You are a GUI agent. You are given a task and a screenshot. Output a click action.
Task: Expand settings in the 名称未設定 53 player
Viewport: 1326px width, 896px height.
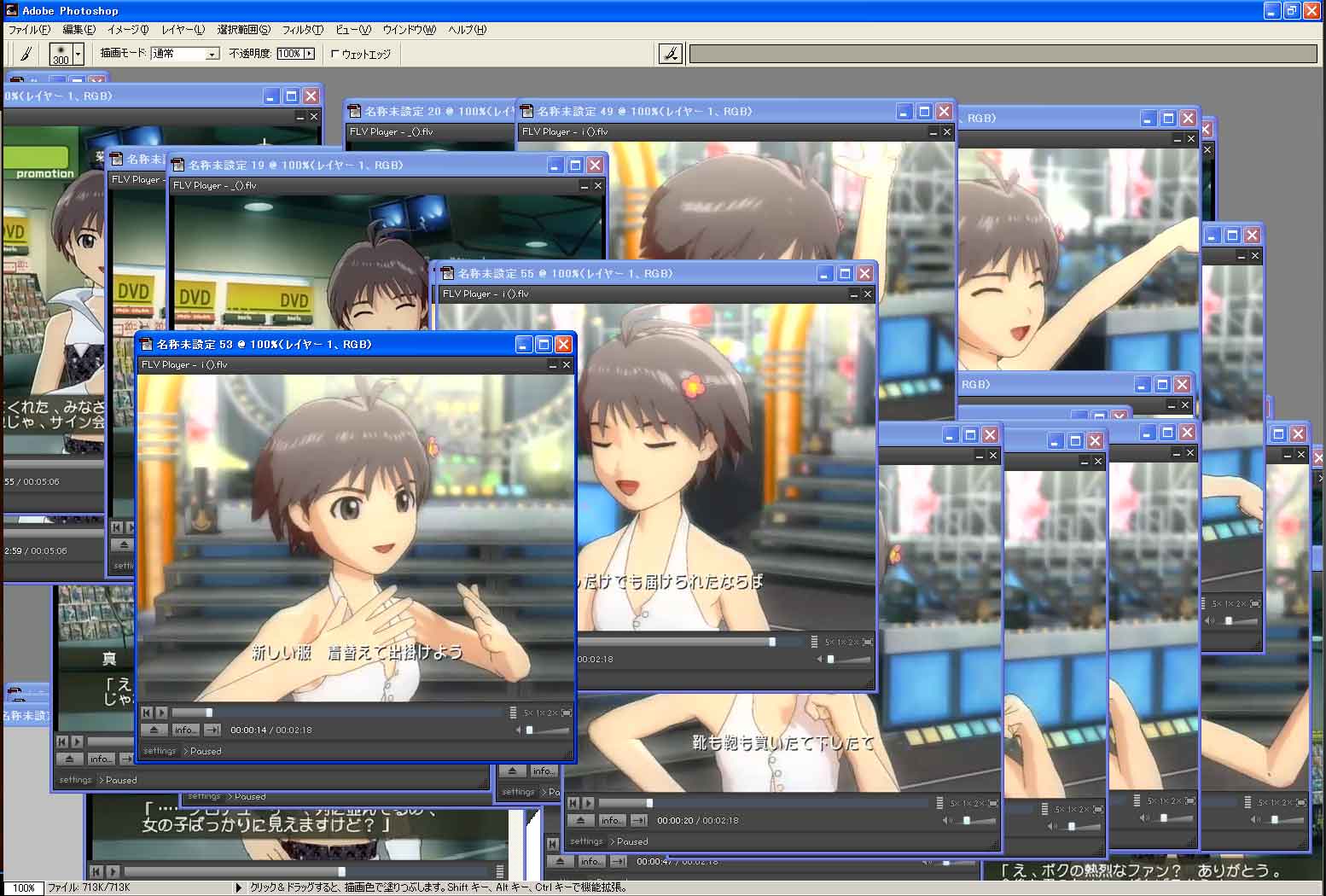pyautogui.click(x=160, y=751)
